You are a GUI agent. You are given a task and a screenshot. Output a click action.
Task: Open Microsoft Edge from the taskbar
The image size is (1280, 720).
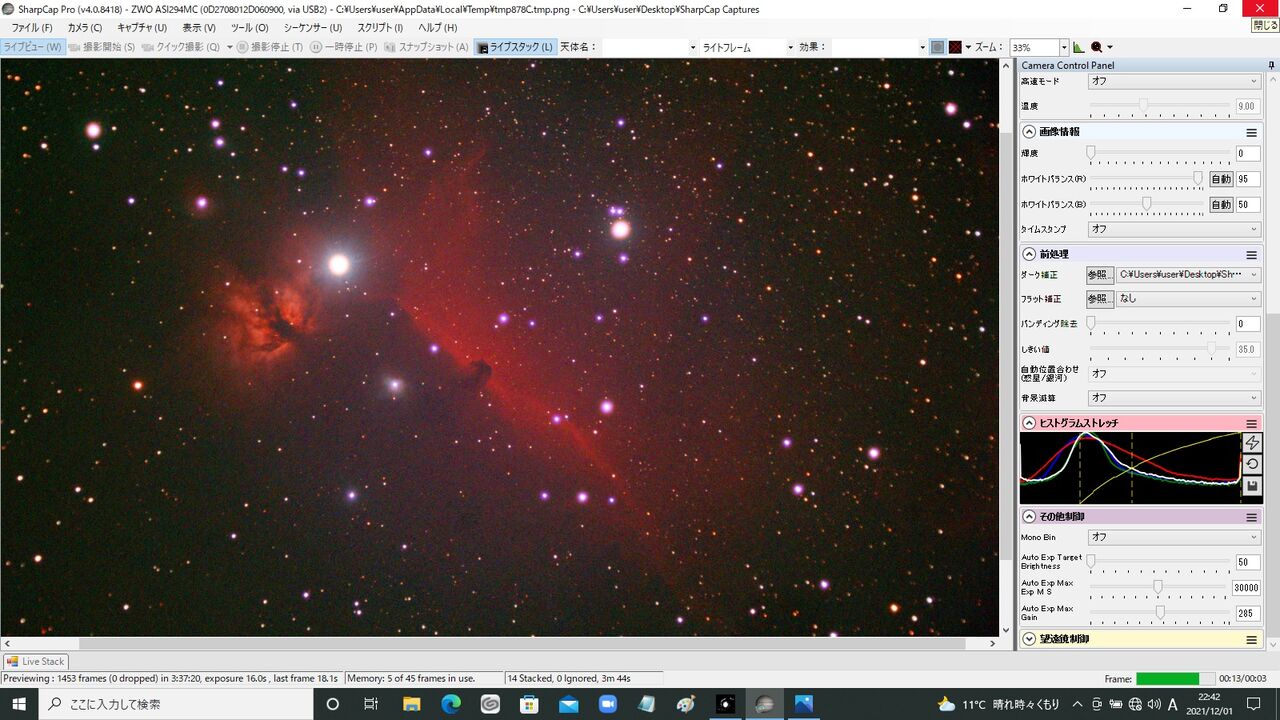pyautogui.click(x=450, y=704)
